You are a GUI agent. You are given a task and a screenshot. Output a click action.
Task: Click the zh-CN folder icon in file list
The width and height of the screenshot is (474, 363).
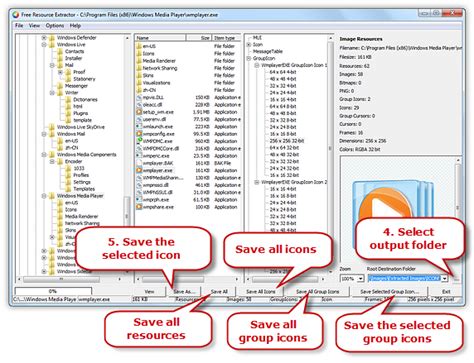139,90
